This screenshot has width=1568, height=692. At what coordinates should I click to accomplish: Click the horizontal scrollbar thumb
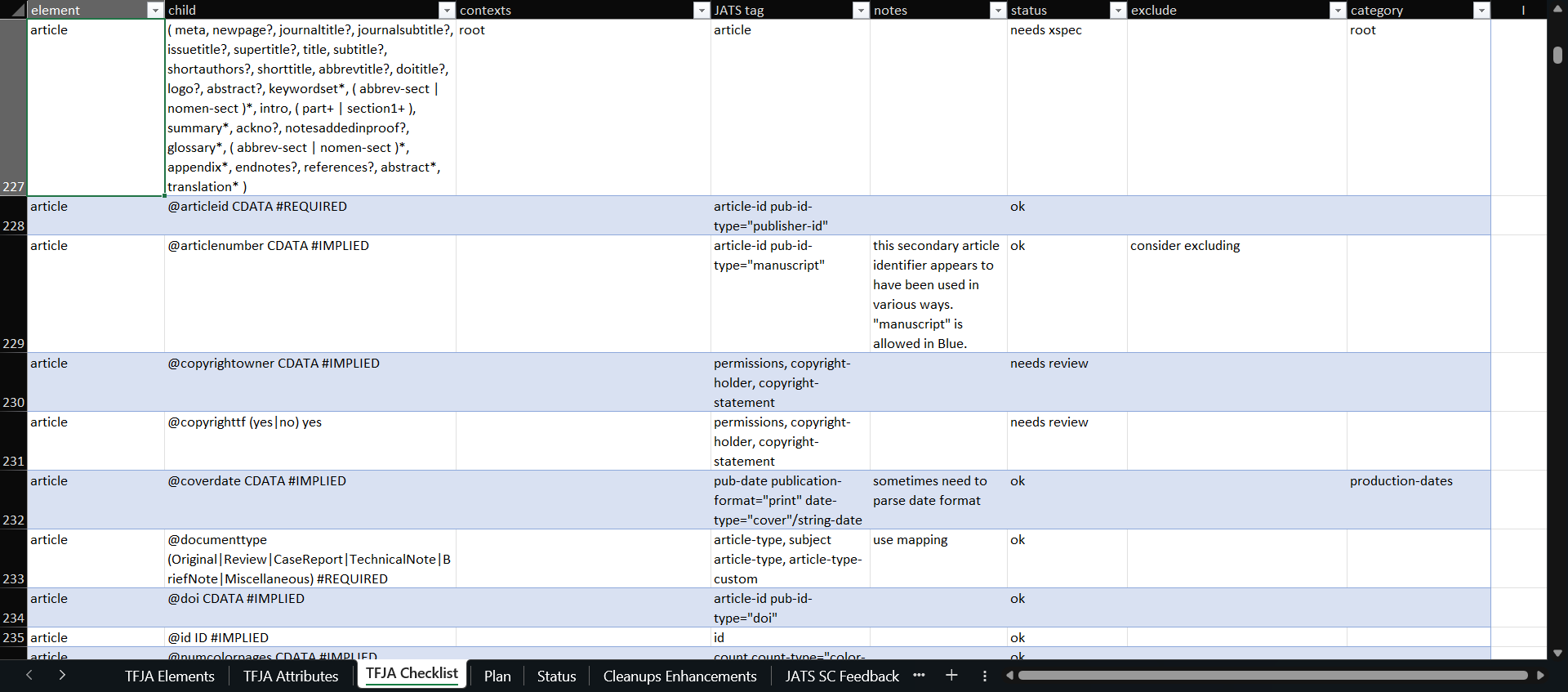click(x=1272, y=676)
